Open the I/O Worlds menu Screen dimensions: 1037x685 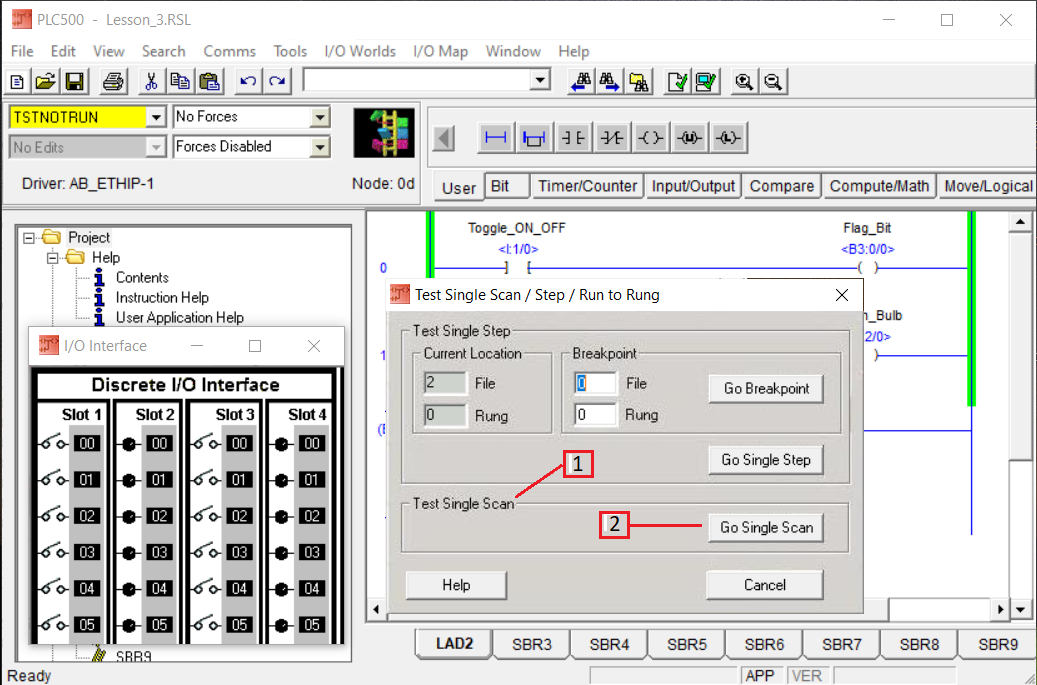click(360, 52)
